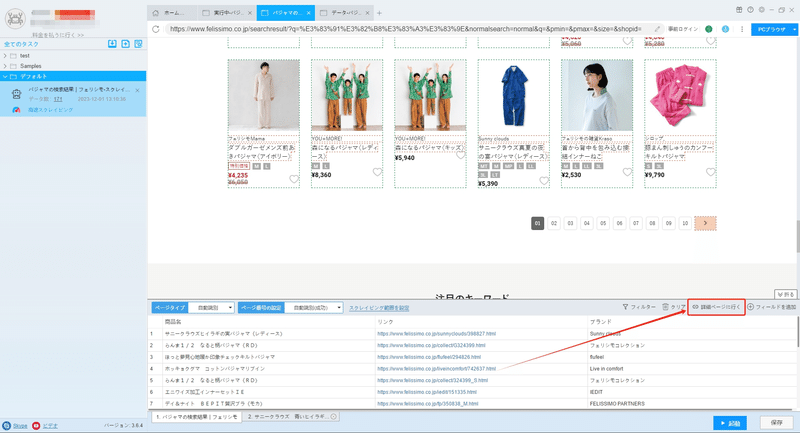This screenshot has width=800, height=433.
Task: Favorite the ¥2,530 item with heart icon
Action: 627,172
